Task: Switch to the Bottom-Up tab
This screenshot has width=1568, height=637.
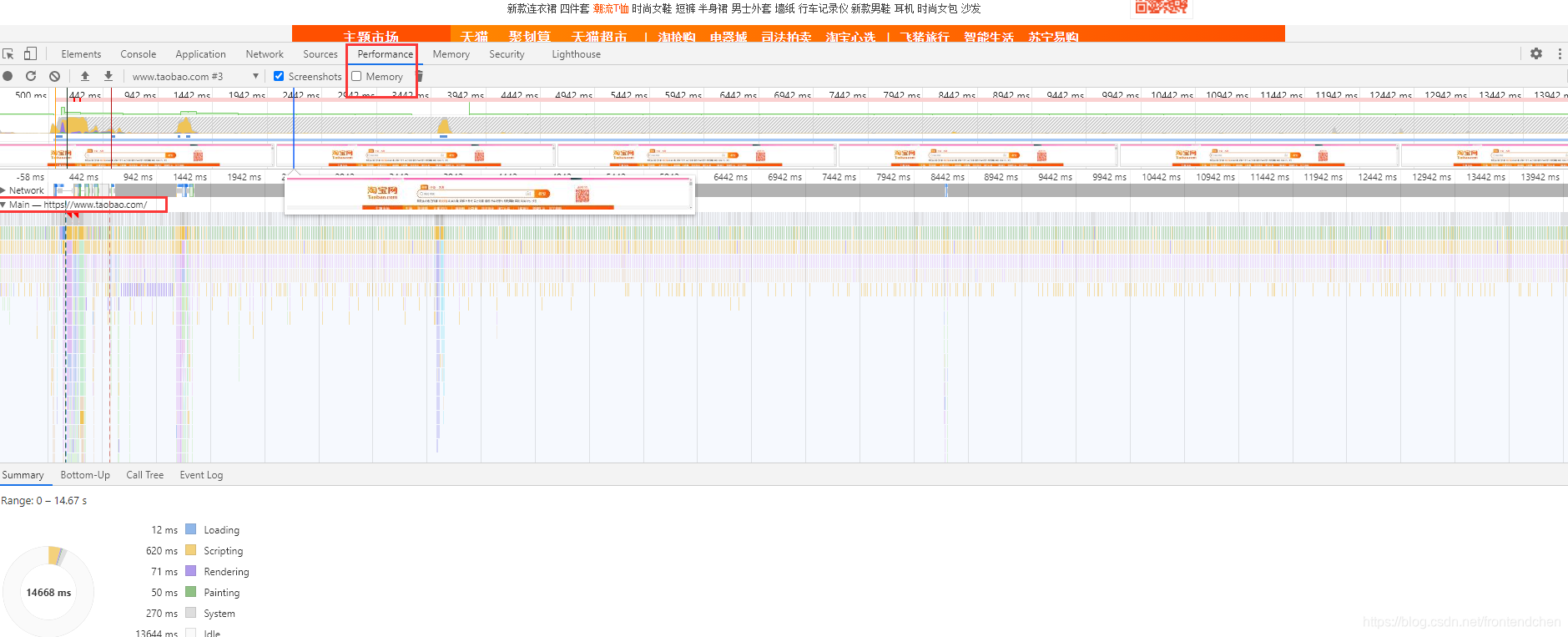Action: click(x=85, y=475)
